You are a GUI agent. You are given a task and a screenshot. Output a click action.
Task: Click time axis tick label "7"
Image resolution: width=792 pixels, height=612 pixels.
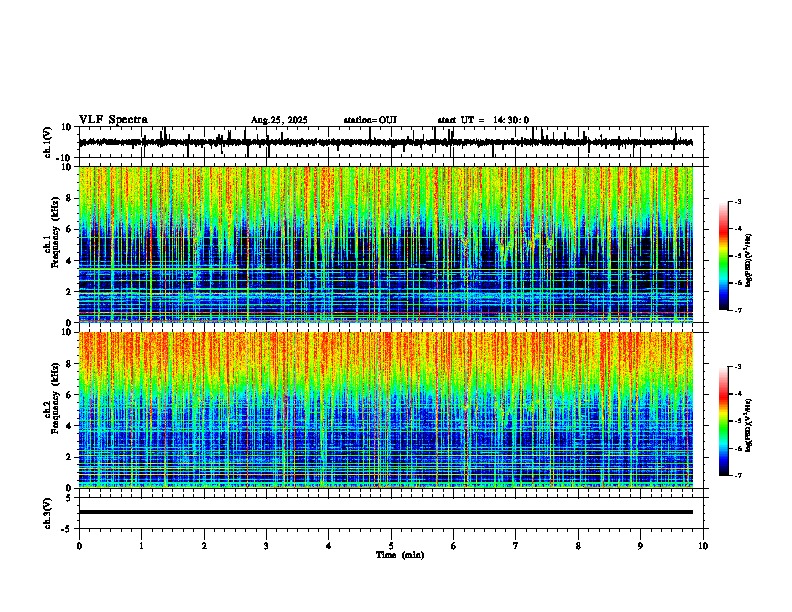(516, 546)
